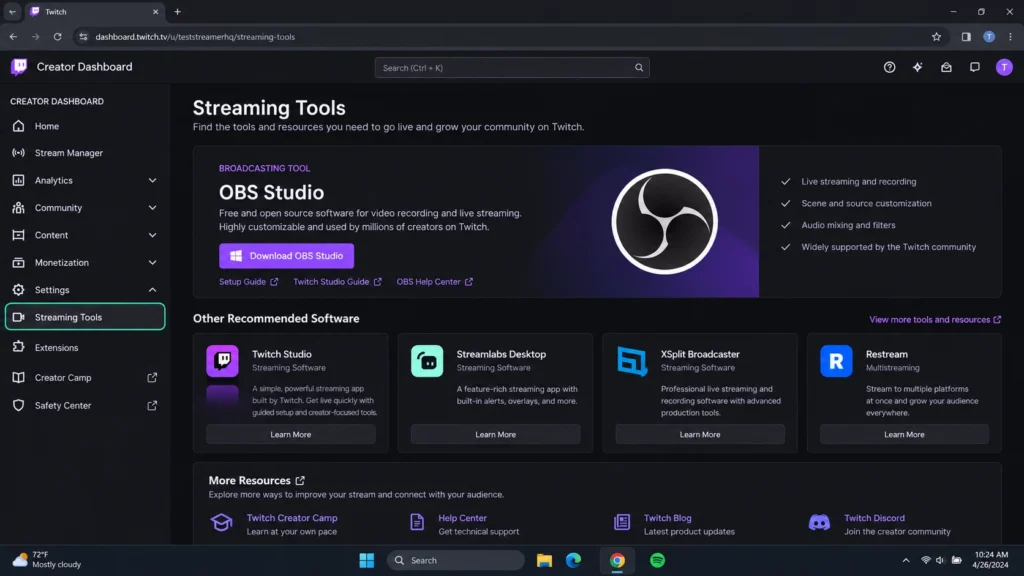Expand the Community sidebar section chevron
1024x576 pixels.
tap(152, 208)
